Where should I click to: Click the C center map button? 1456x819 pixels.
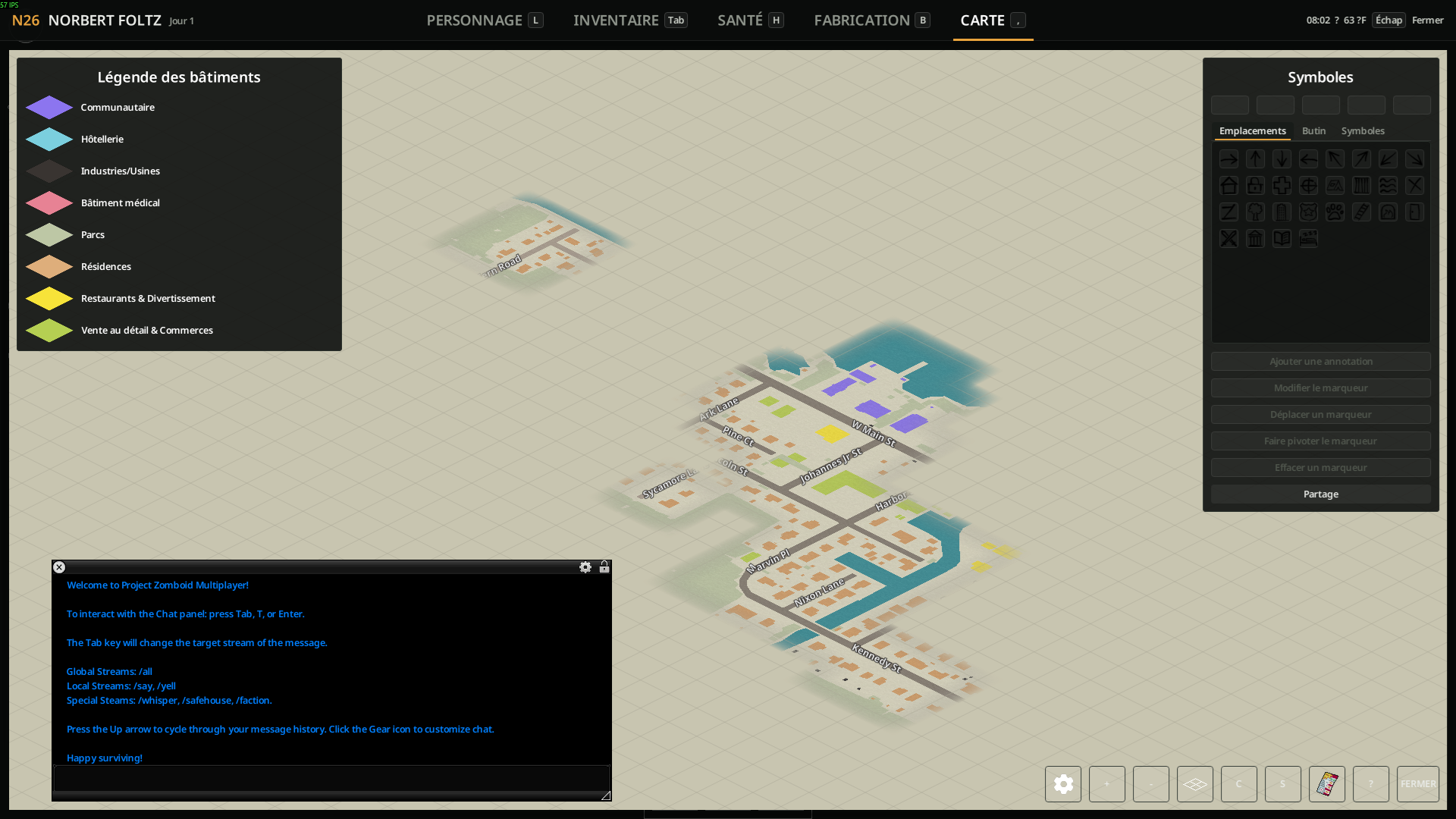1239,784
